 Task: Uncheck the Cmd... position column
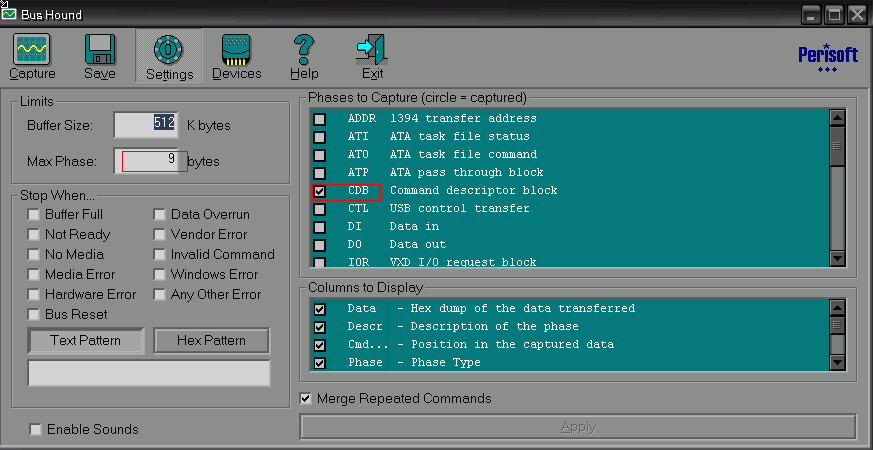(x=320, y=345)
